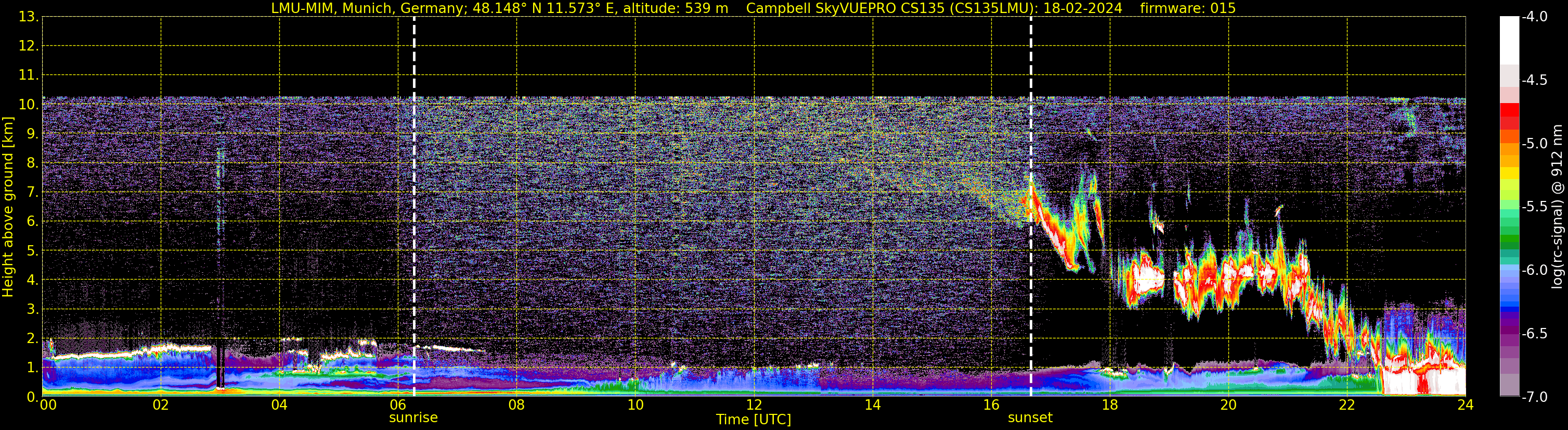
Task: Click the time axis tick '06'
Action: (398, 405)
